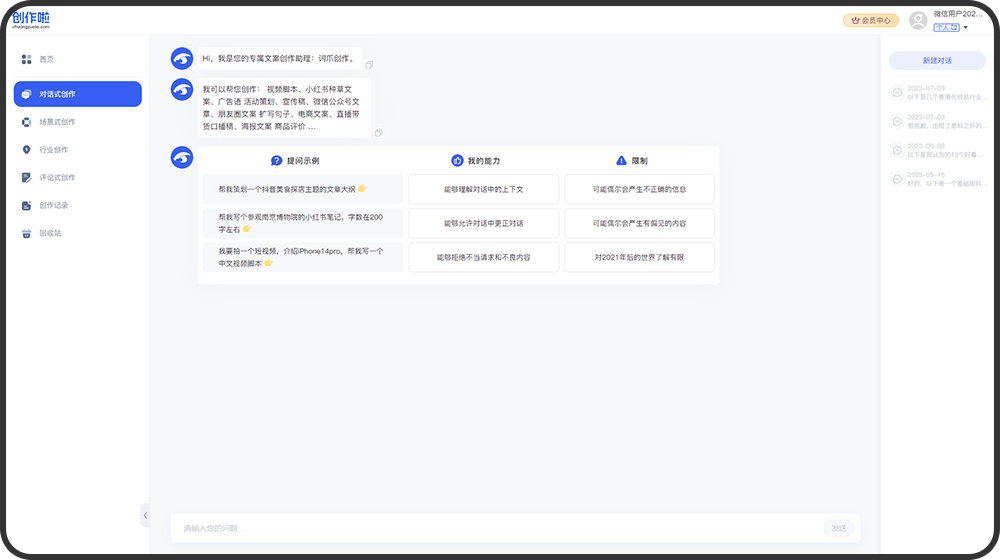Open 创作记录 history icon
The width and height of the screenshot is (1000, 560).
(x=27, y=206)
